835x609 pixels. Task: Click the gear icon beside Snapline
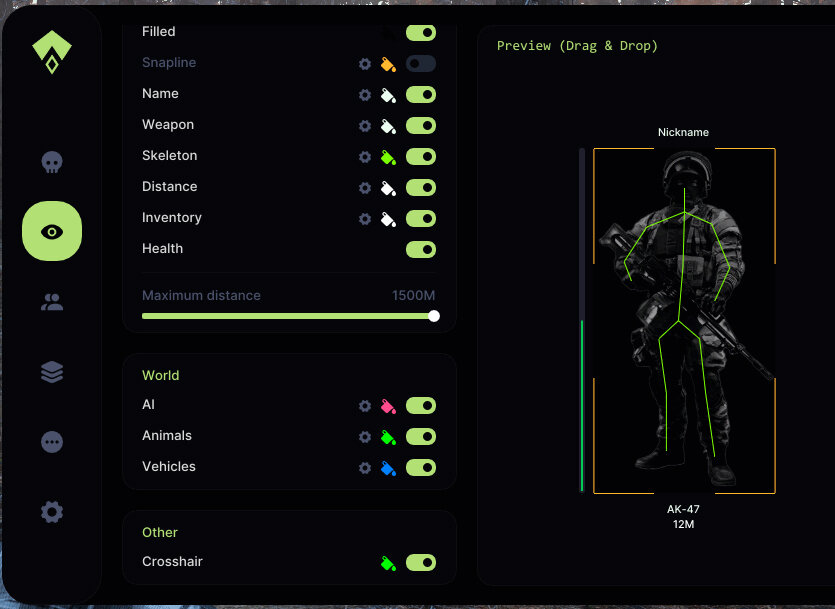(x=365, y=64)
